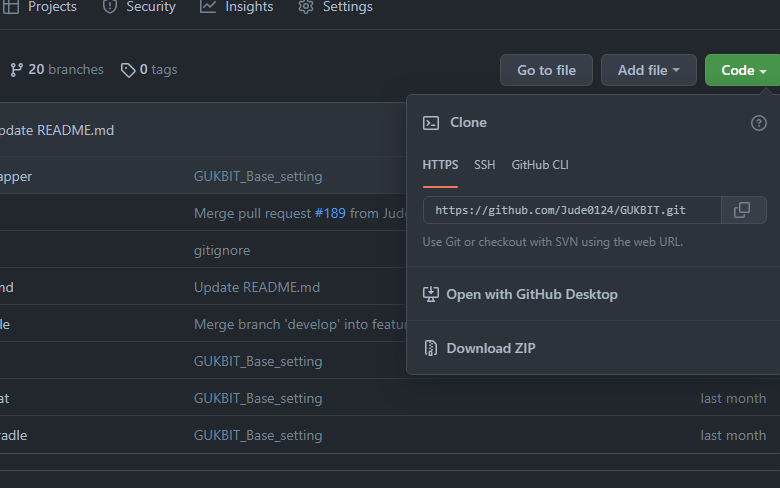Screen dimensions: 780x488
Task: Click the Clone terminal icon
Action: pyautogui.click(x=431, y=123)
